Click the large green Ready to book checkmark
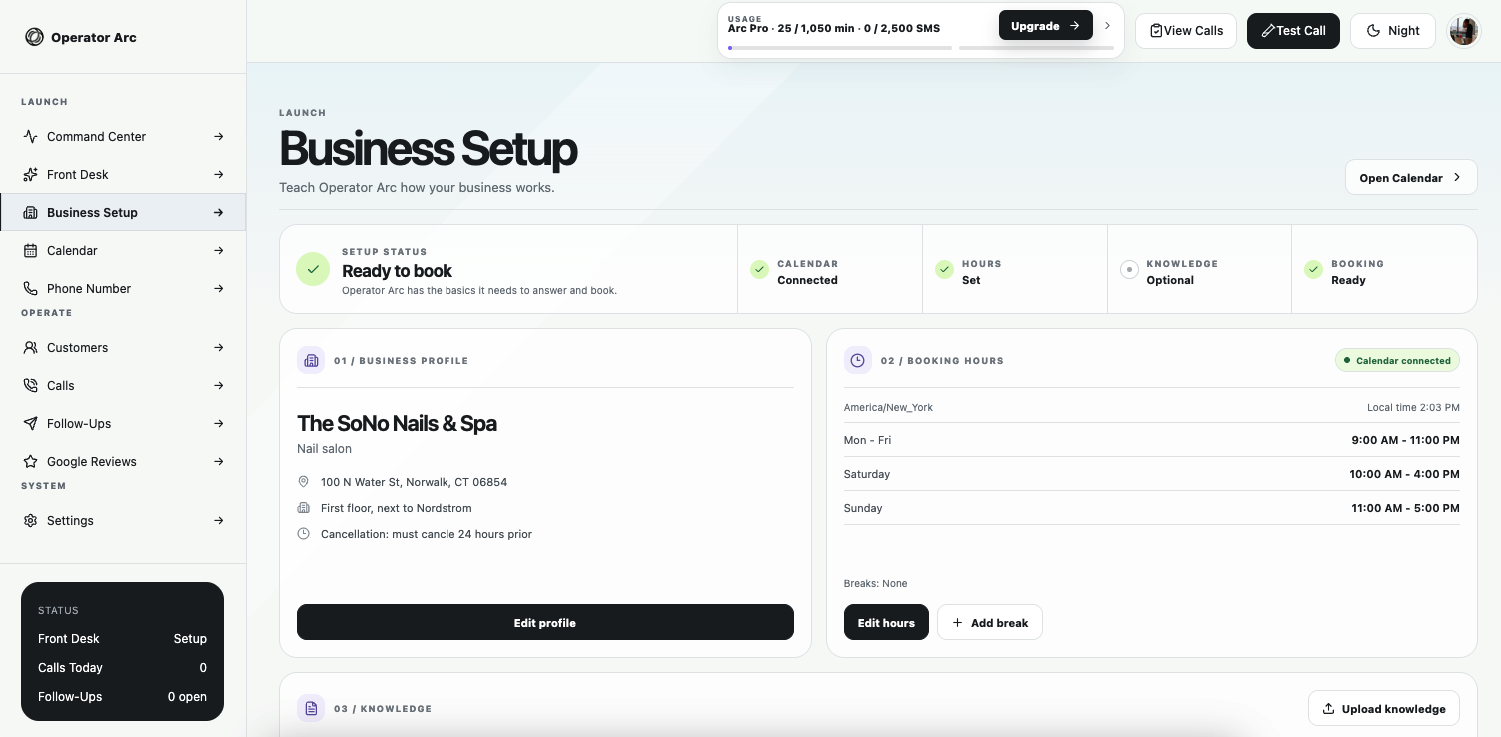1501x737 pixels. [x=313, y=269]
